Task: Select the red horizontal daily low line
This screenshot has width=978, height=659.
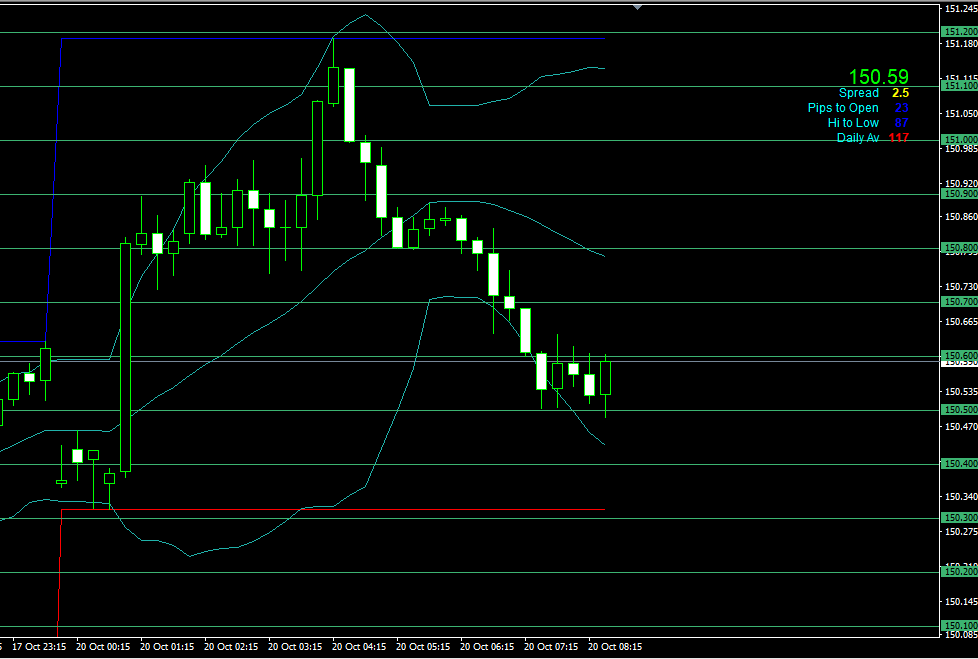Action: (x=330, y=510)
